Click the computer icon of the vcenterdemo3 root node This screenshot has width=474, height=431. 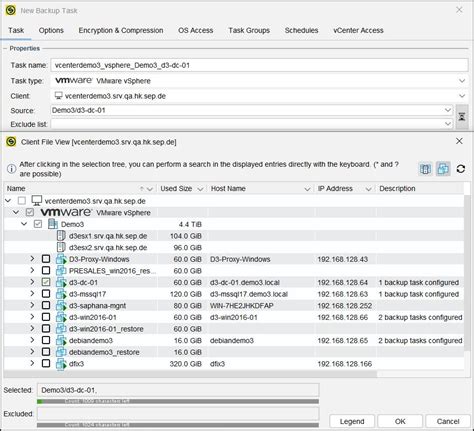[36, 201]
